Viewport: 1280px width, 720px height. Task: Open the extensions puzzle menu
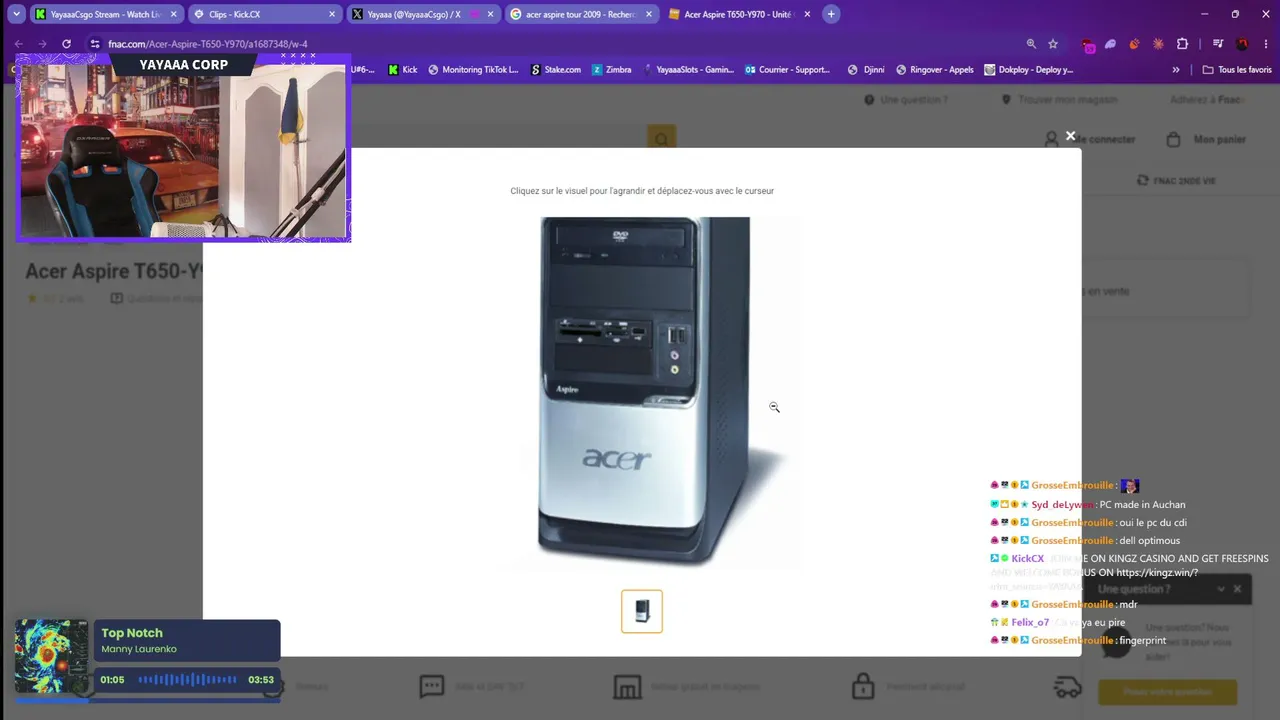click(x=1182, y=44)
